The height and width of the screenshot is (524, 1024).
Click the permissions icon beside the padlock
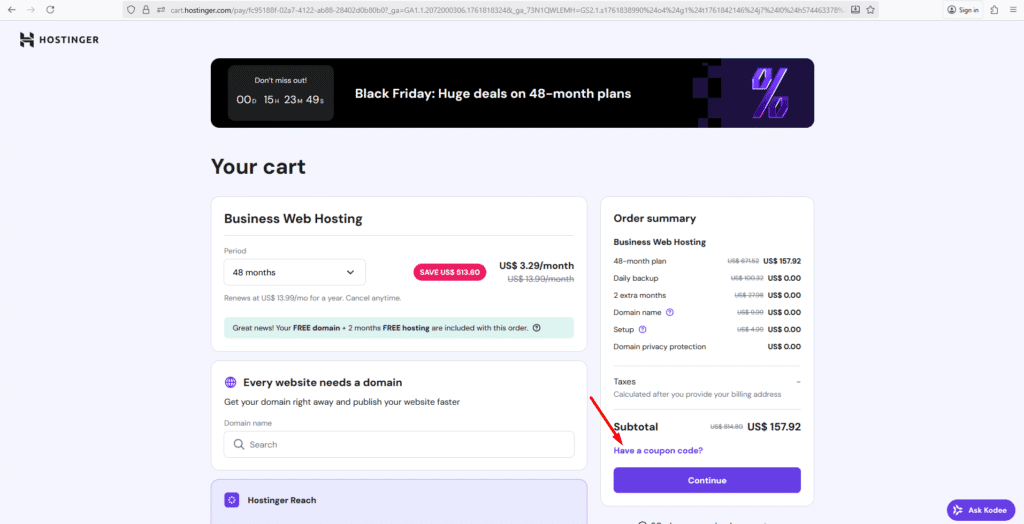click(x=161, y=10)
